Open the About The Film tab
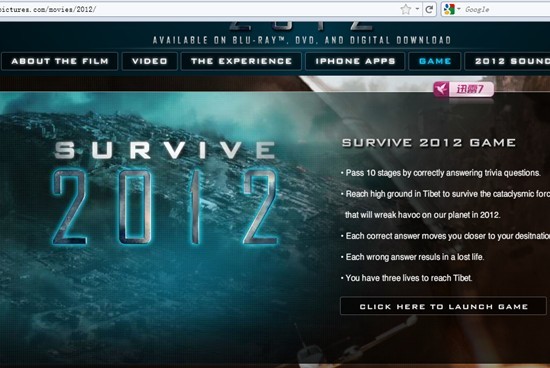The height and width of the screenshot is (368, 550). (60, 61)
